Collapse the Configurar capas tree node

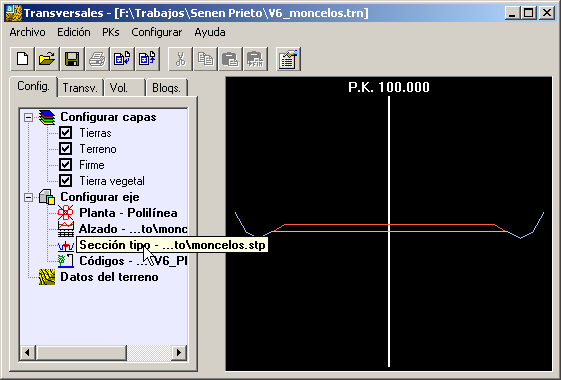[28, 117]
